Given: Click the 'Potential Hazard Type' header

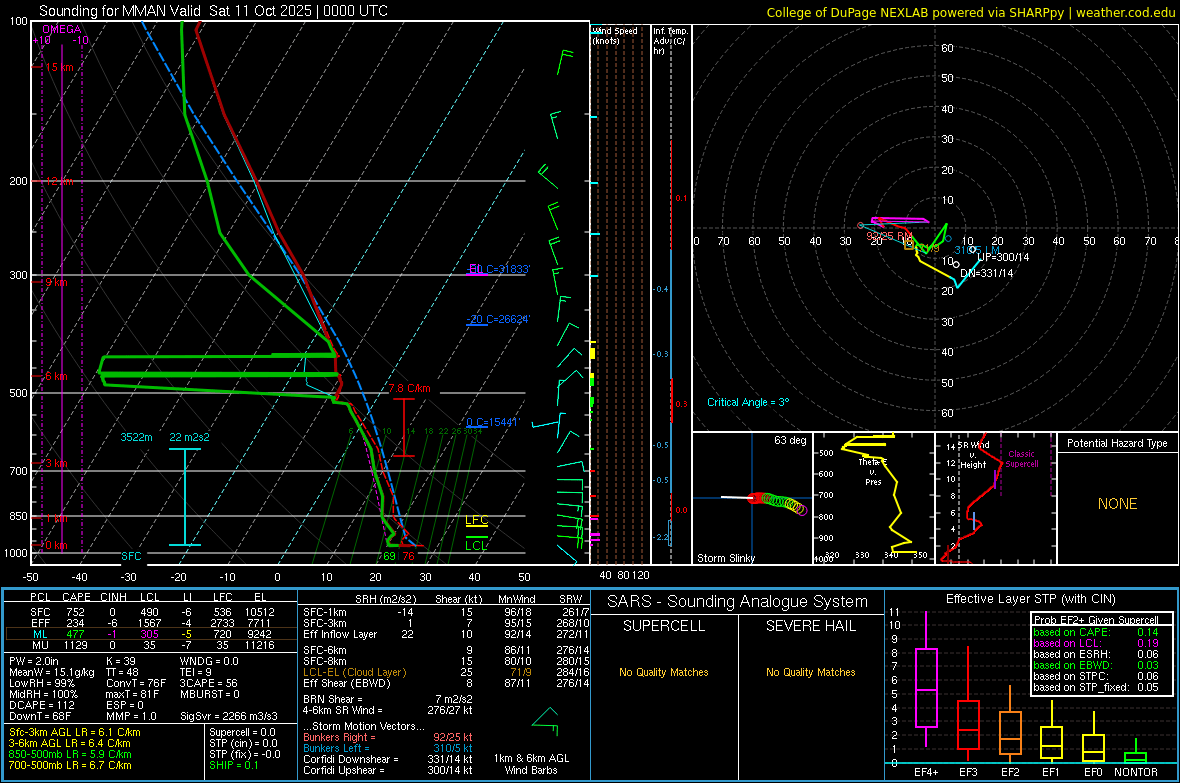Looking at the screenshot, I should 1117,443.
